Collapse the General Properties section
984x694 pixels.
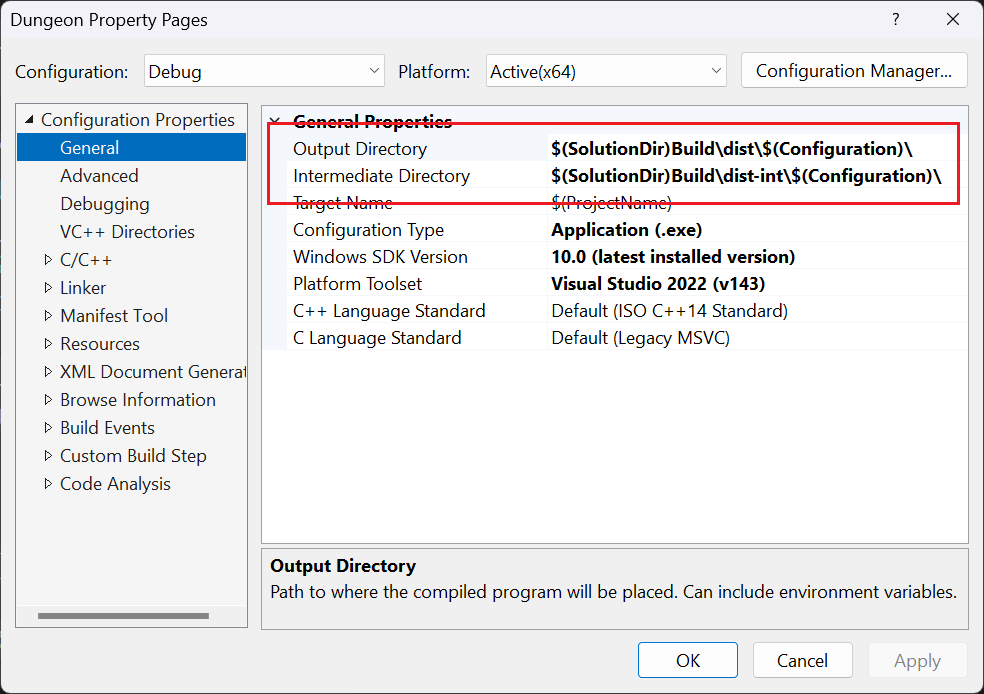275,122
